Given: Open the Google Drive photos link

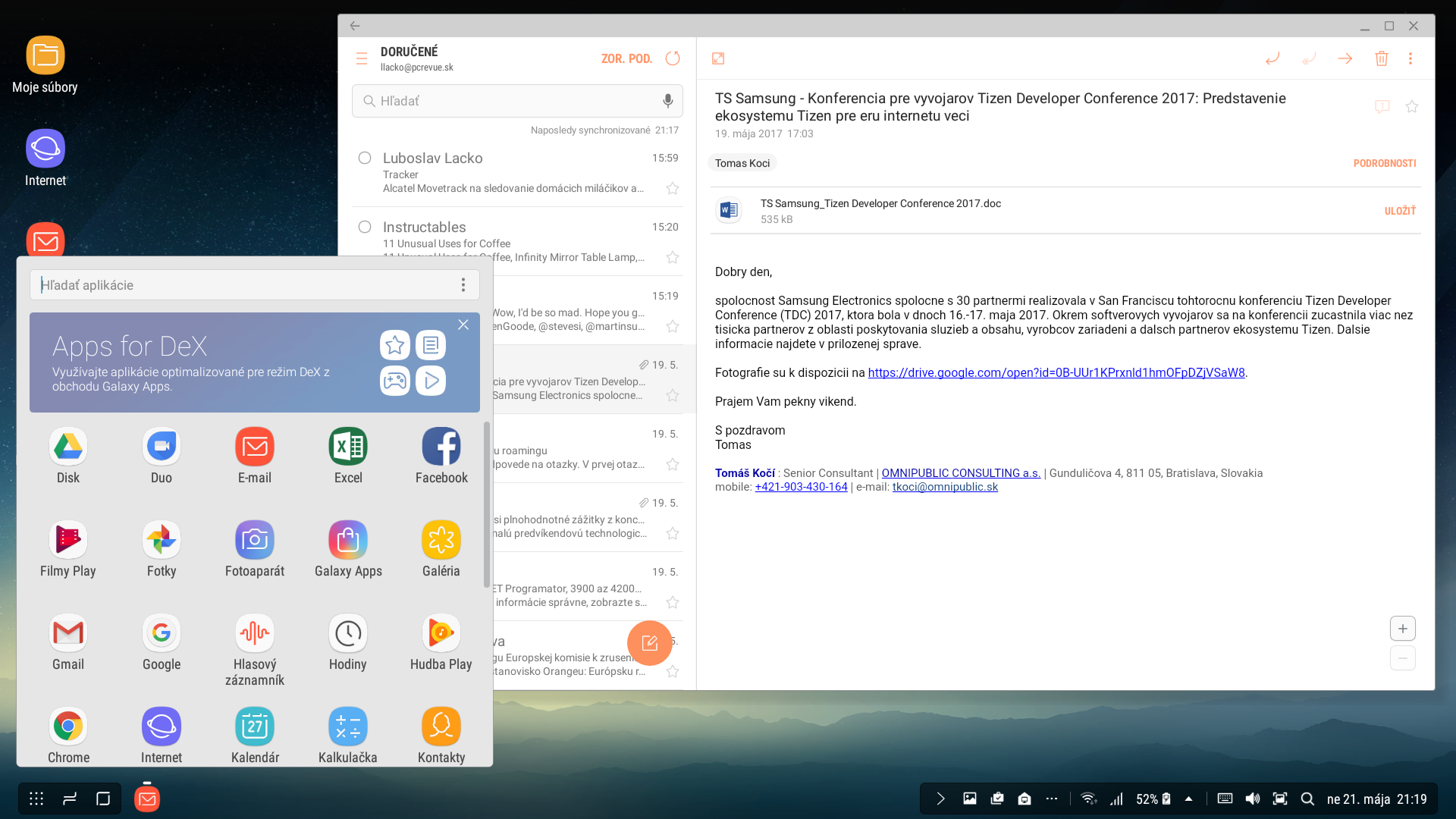Looking at the screenshot, I should pos(1056,372).
